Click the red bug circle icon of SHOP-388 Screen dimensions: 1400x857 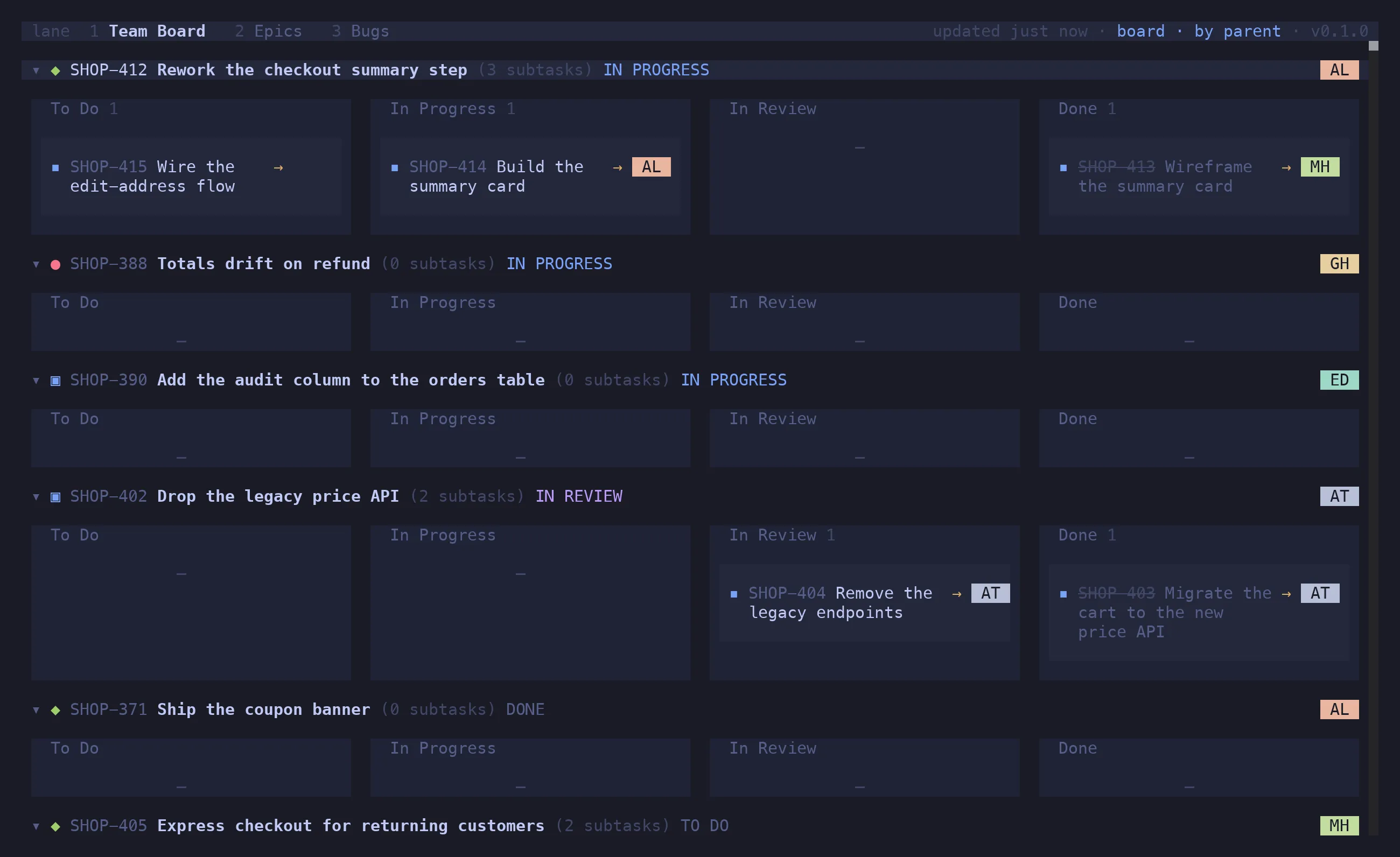[55, 264]
